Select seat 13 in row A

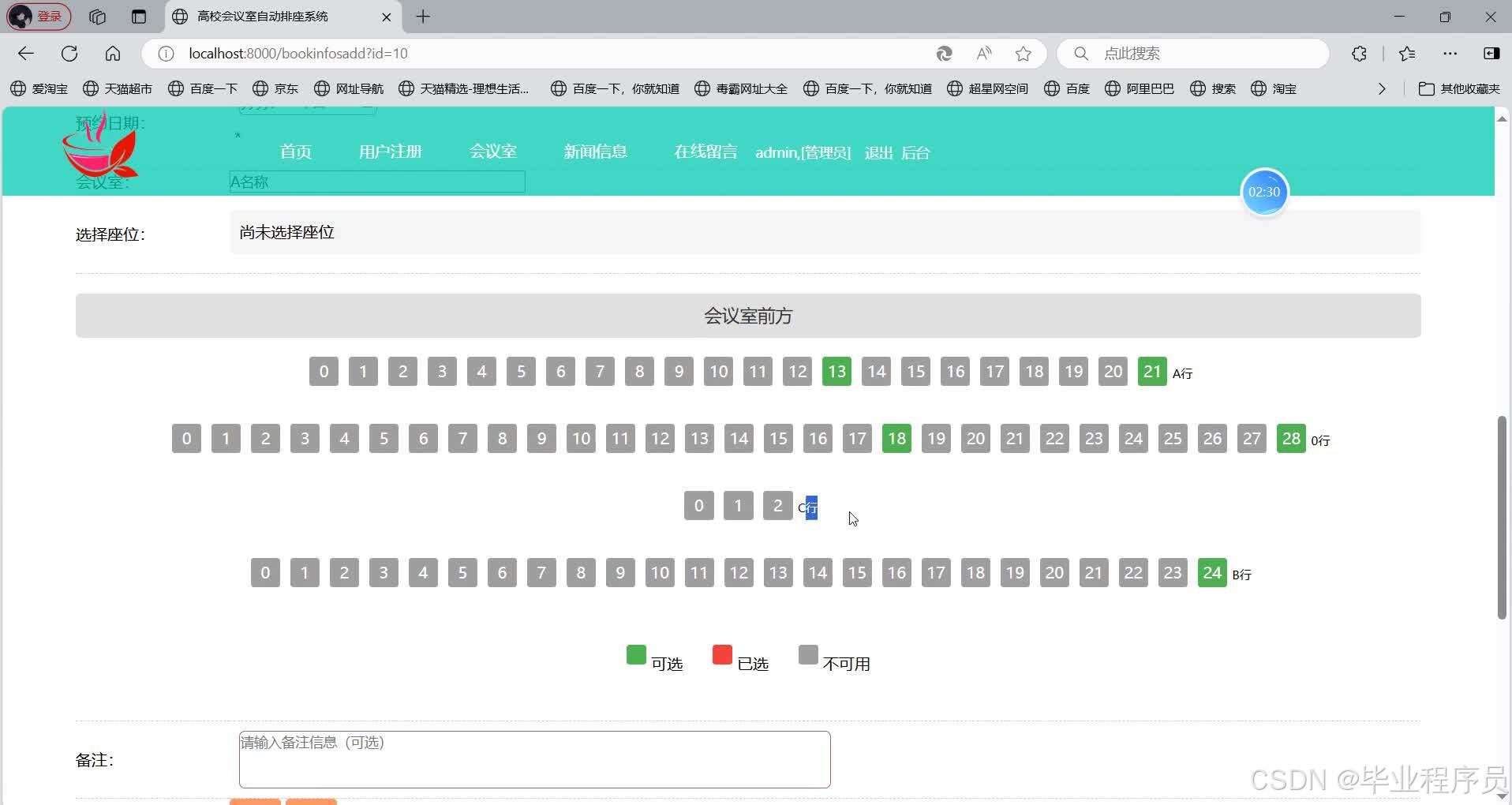(836, 371)
